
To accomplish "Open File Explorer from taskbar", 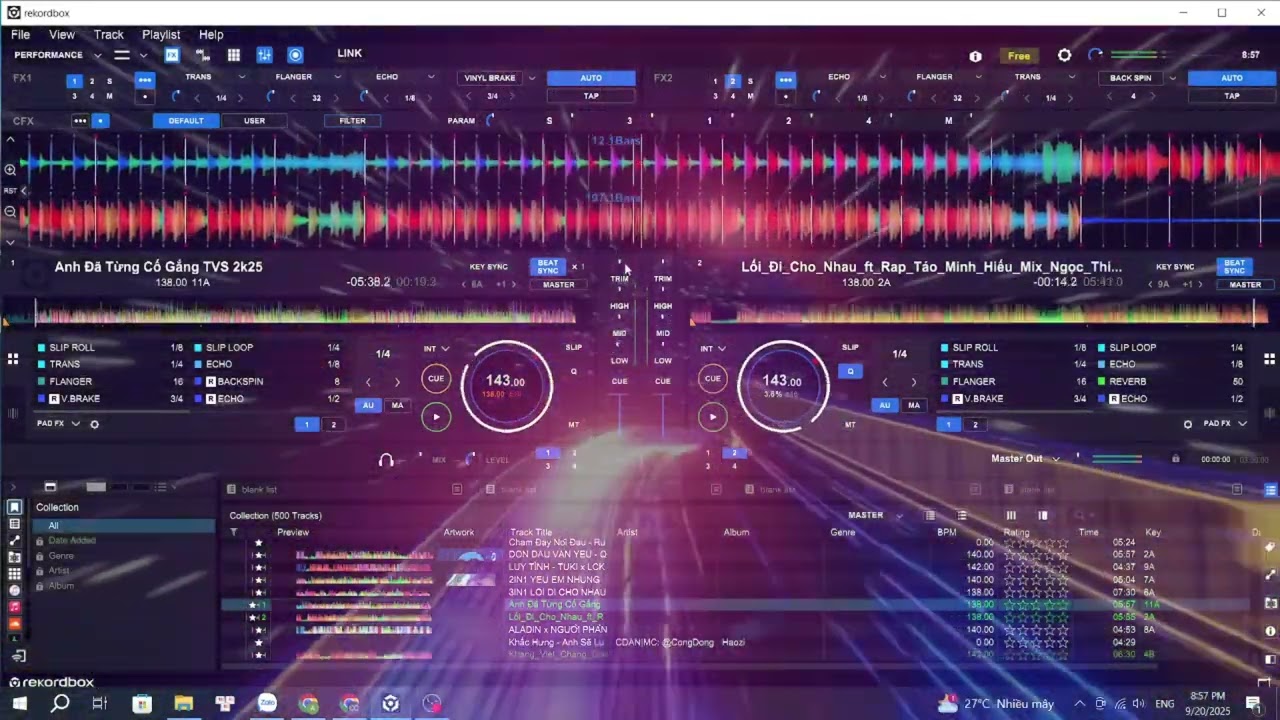I will [x=183, y=704].
